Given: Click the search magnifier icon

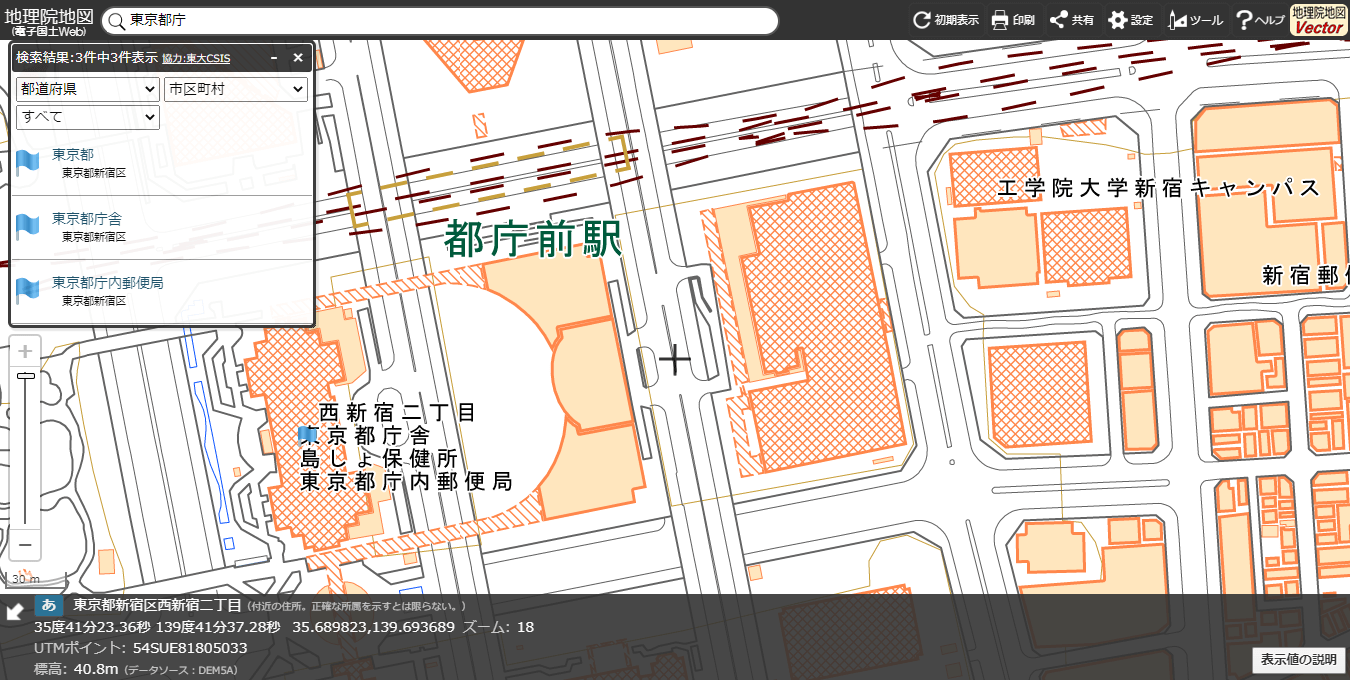Looking at the screenshot, I should coord(117,21).
